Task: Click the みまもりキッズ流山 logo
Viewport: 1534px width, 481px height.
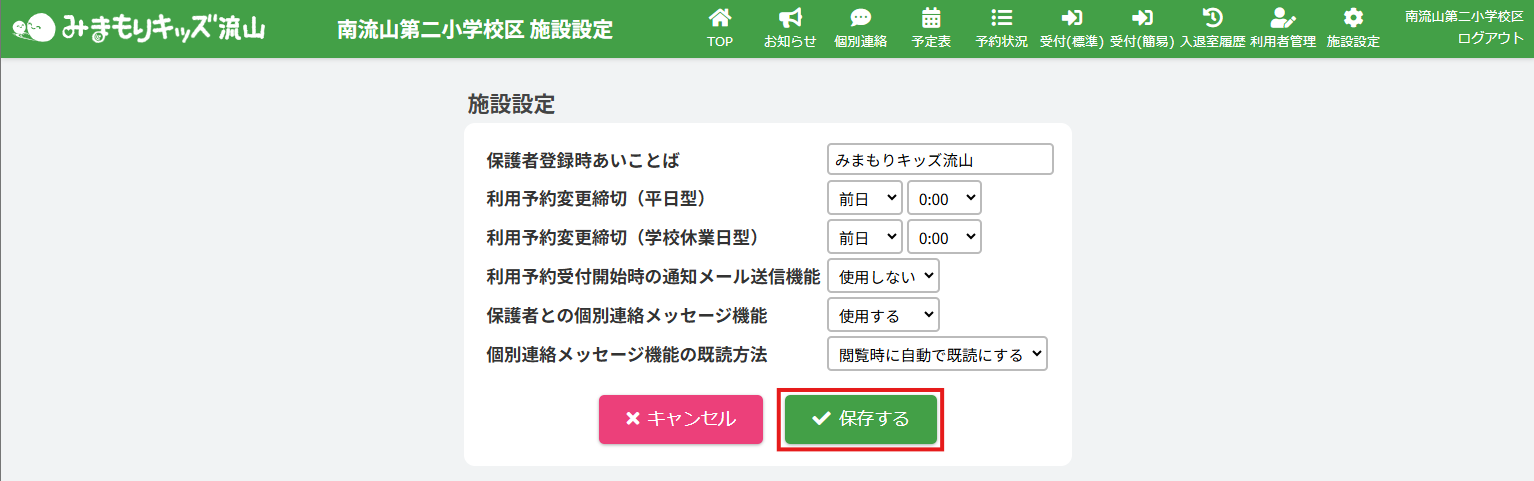Action: pos(138,28)
